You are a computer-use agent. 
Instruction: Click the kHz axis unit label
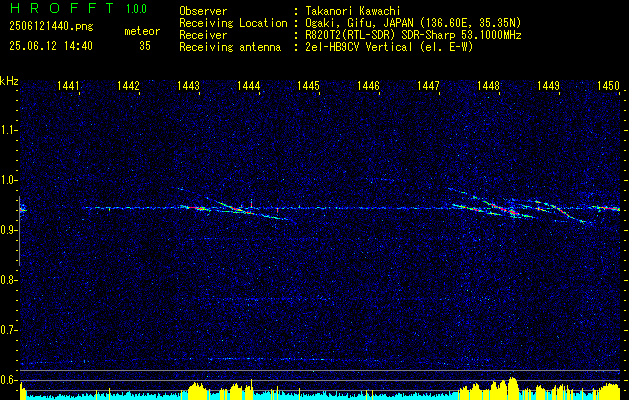point(9,81)
